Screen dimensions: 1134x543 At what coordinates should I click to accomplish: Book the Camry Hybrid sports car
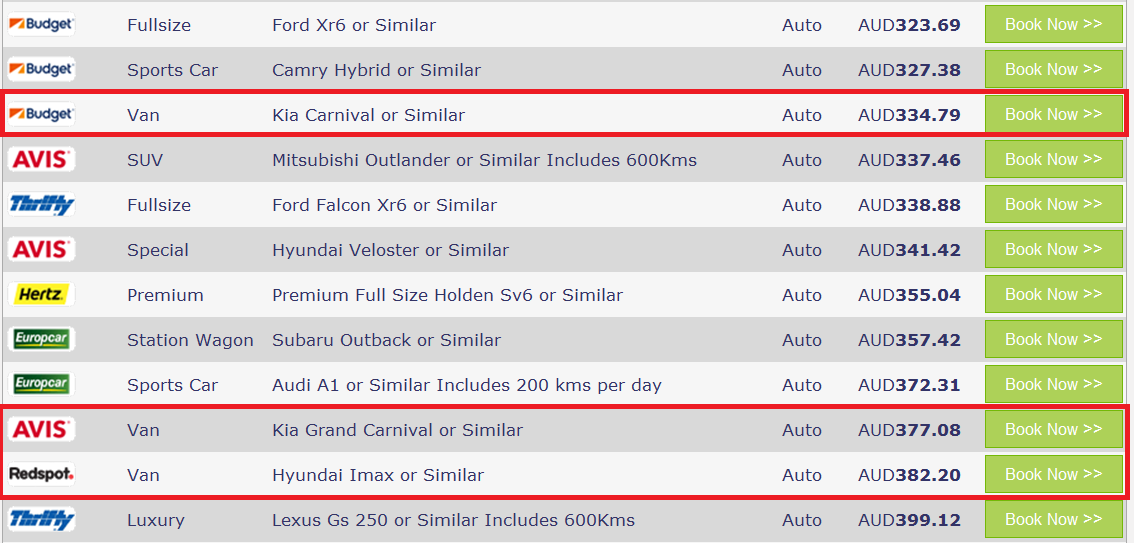click(1053, 70)
